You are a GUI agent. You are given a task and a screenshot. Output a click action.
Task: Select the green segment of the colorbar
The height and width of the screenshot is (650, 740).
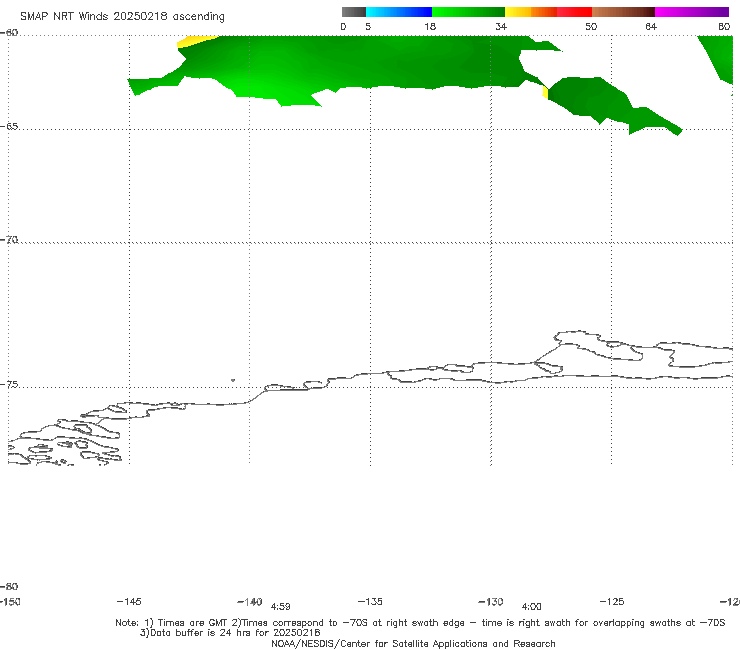(x=469, y=12)
